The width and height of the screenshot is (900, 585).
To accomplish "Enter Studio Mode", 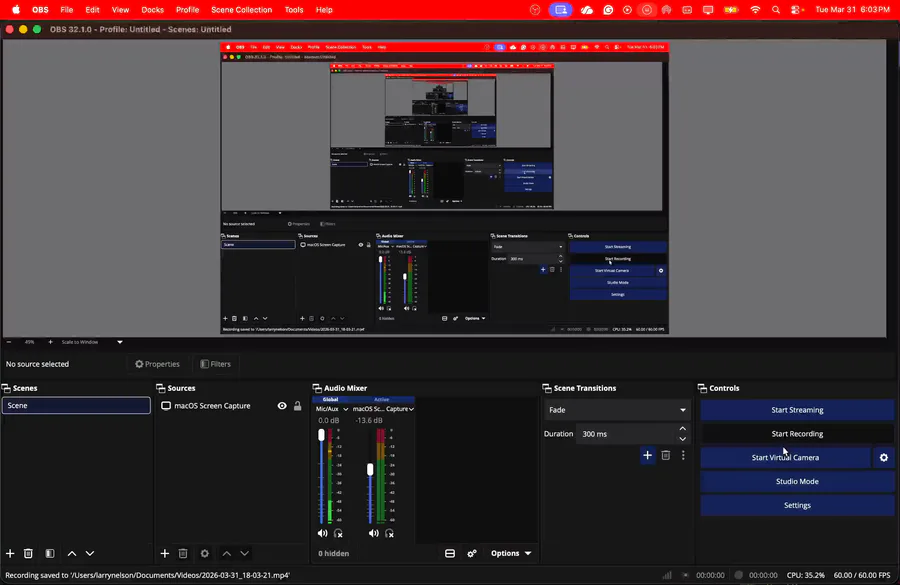I will point(797,482).
